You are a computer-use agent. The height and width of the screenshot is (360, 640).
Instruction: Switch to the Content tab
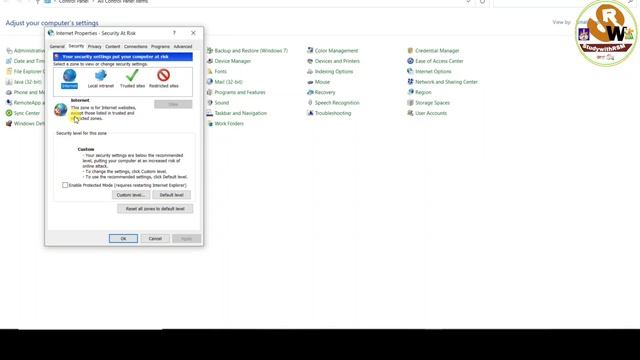[x=113, y=47]
